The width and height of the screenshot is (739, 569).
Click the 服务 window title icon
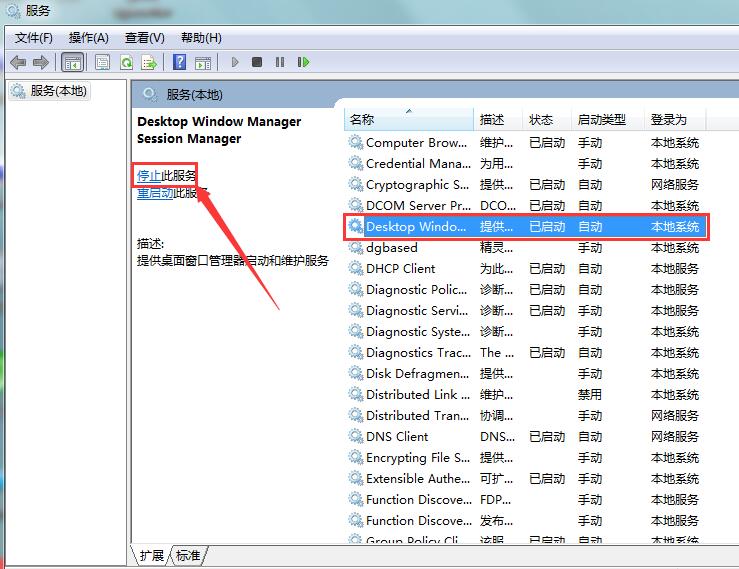pos(13,10)
